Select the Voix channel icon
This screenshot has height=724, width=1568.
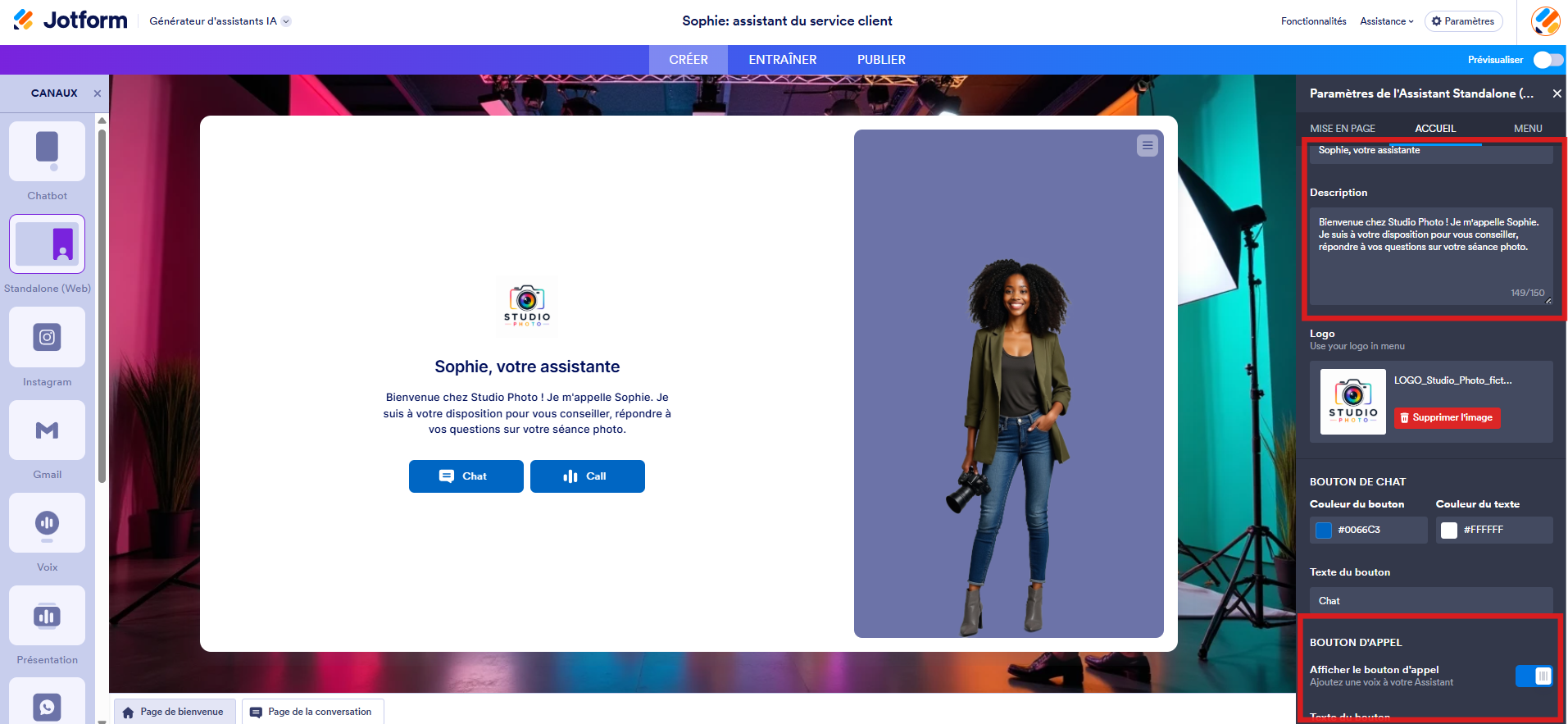[x=47, y=523]
